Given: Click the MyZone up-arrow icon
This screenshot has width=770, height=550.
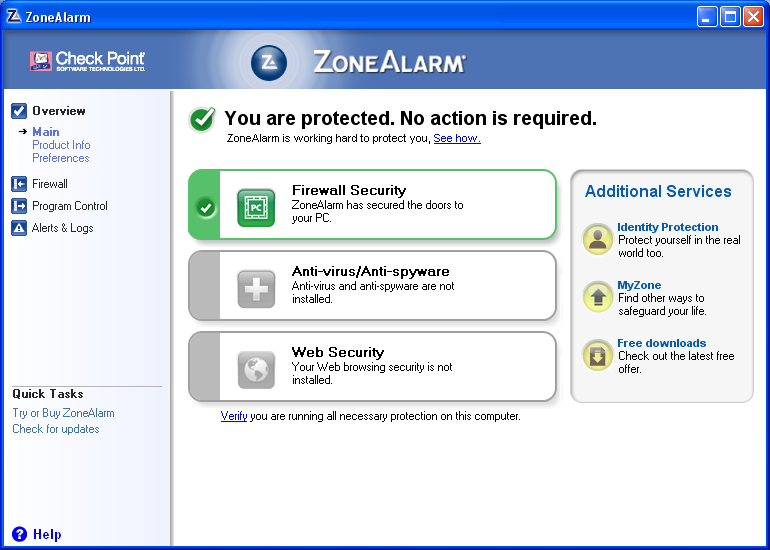Looking at the screenshot, I should click(598, 297).
